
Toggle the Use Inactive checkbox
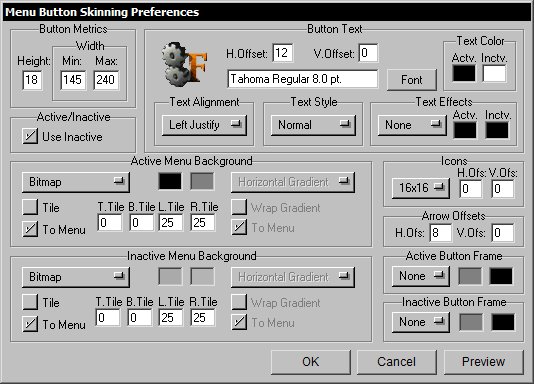pos(30,136)
